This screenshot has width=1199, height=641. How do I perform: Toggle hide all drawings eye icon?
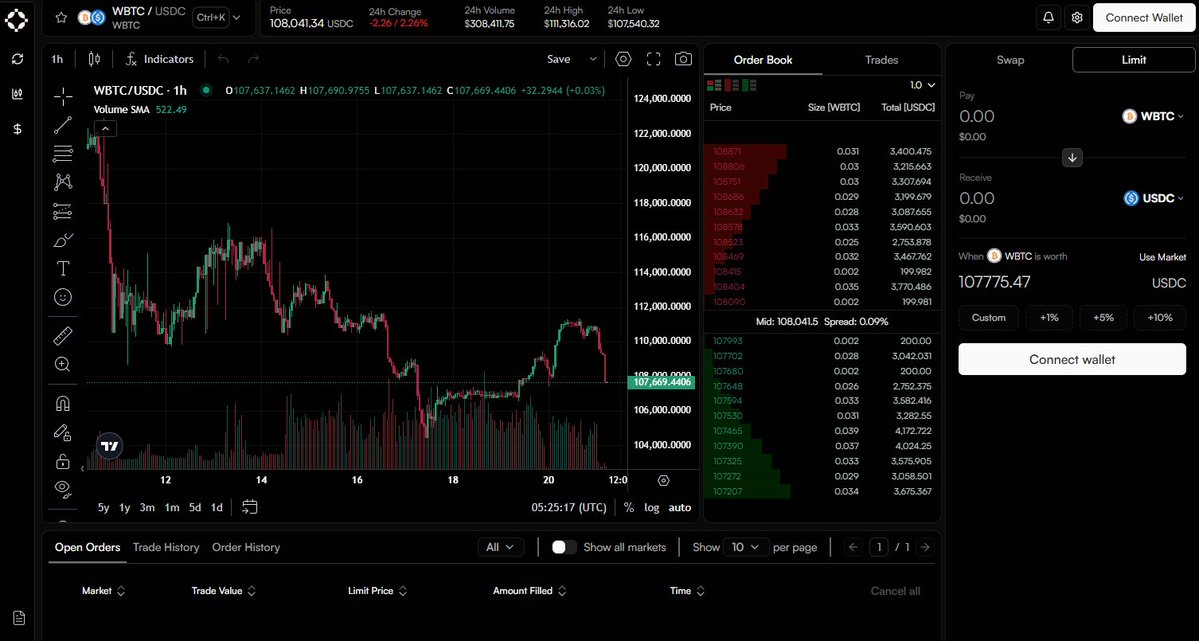click(x=63, y=488)
